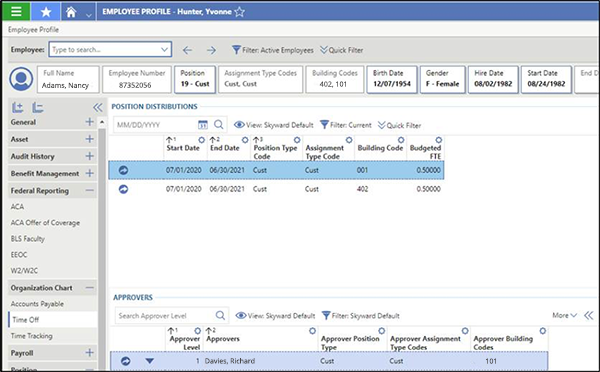The image size is (600, 372).
Task: Select Time Off in the sidebar
Action: (53, 320)
